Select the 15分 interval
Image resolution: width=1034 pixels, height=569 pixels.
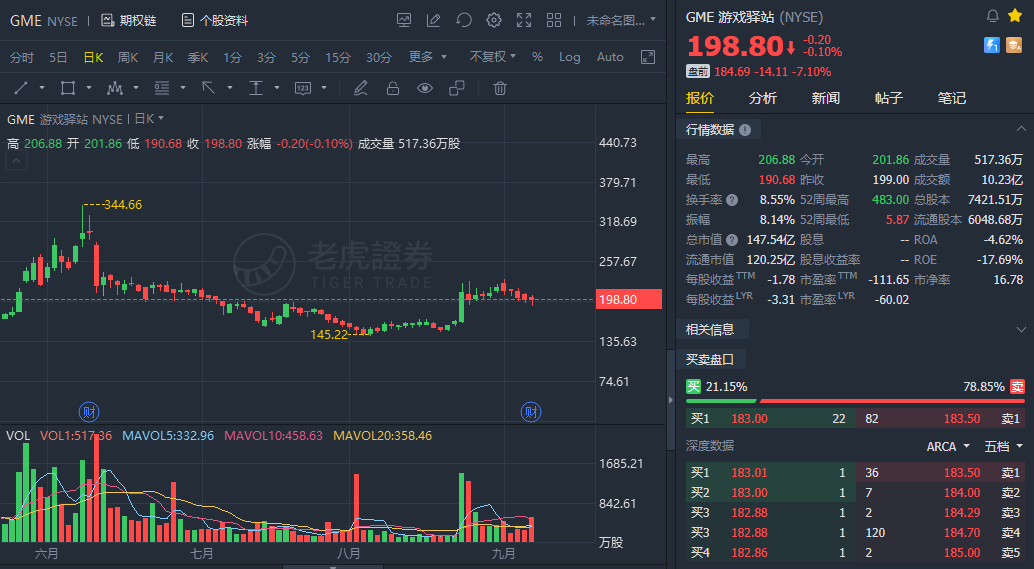(338, 57)
